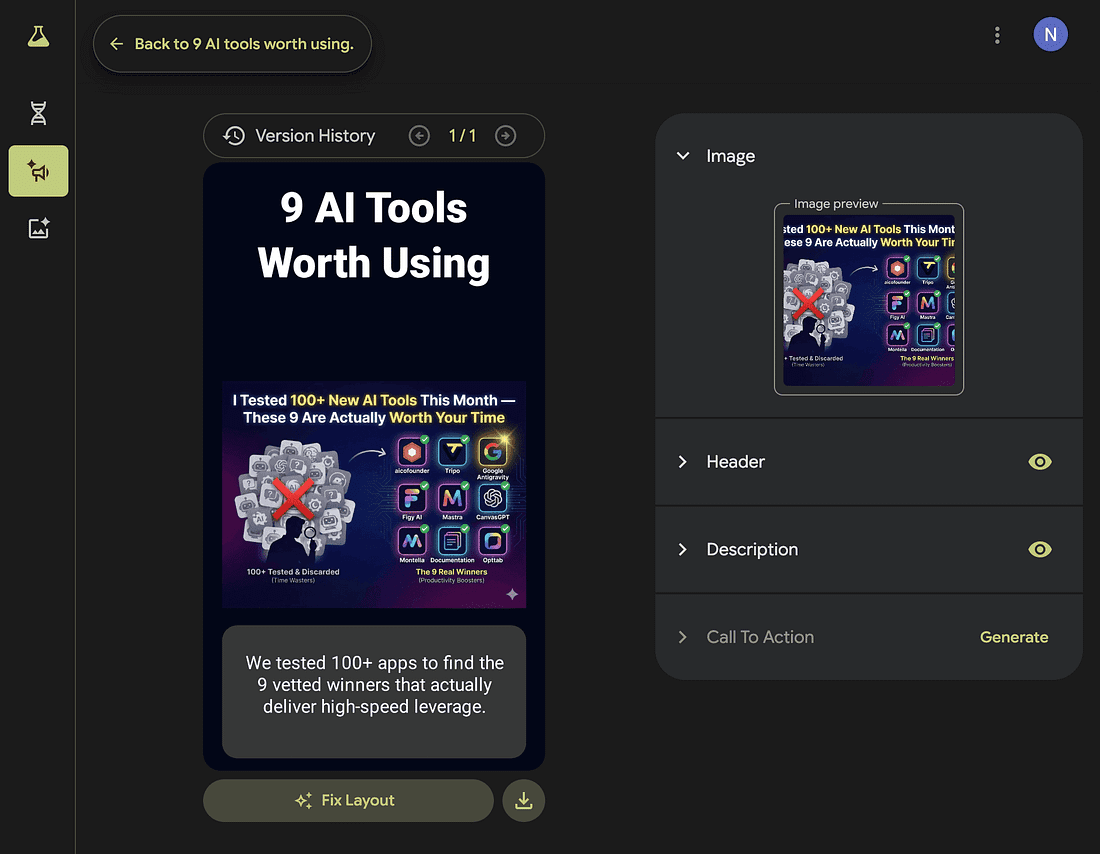Expand the Header section
Viewport: 1100px width, 854px height.
[683, 462]
